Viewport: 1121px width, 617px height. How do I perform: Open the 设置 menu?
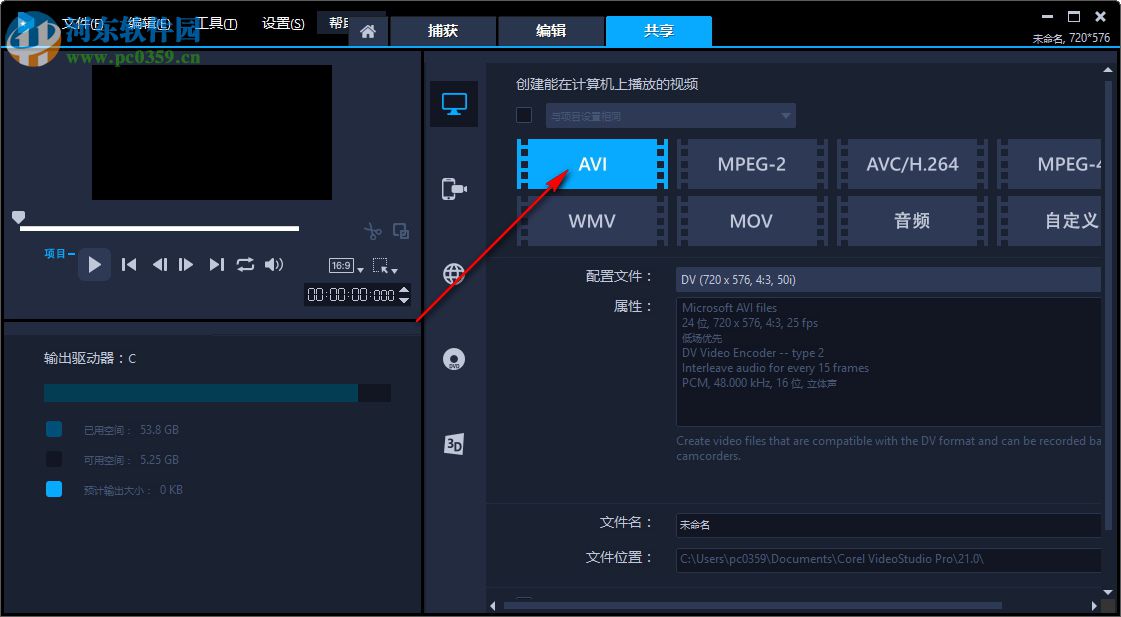[x=282, y=23]
